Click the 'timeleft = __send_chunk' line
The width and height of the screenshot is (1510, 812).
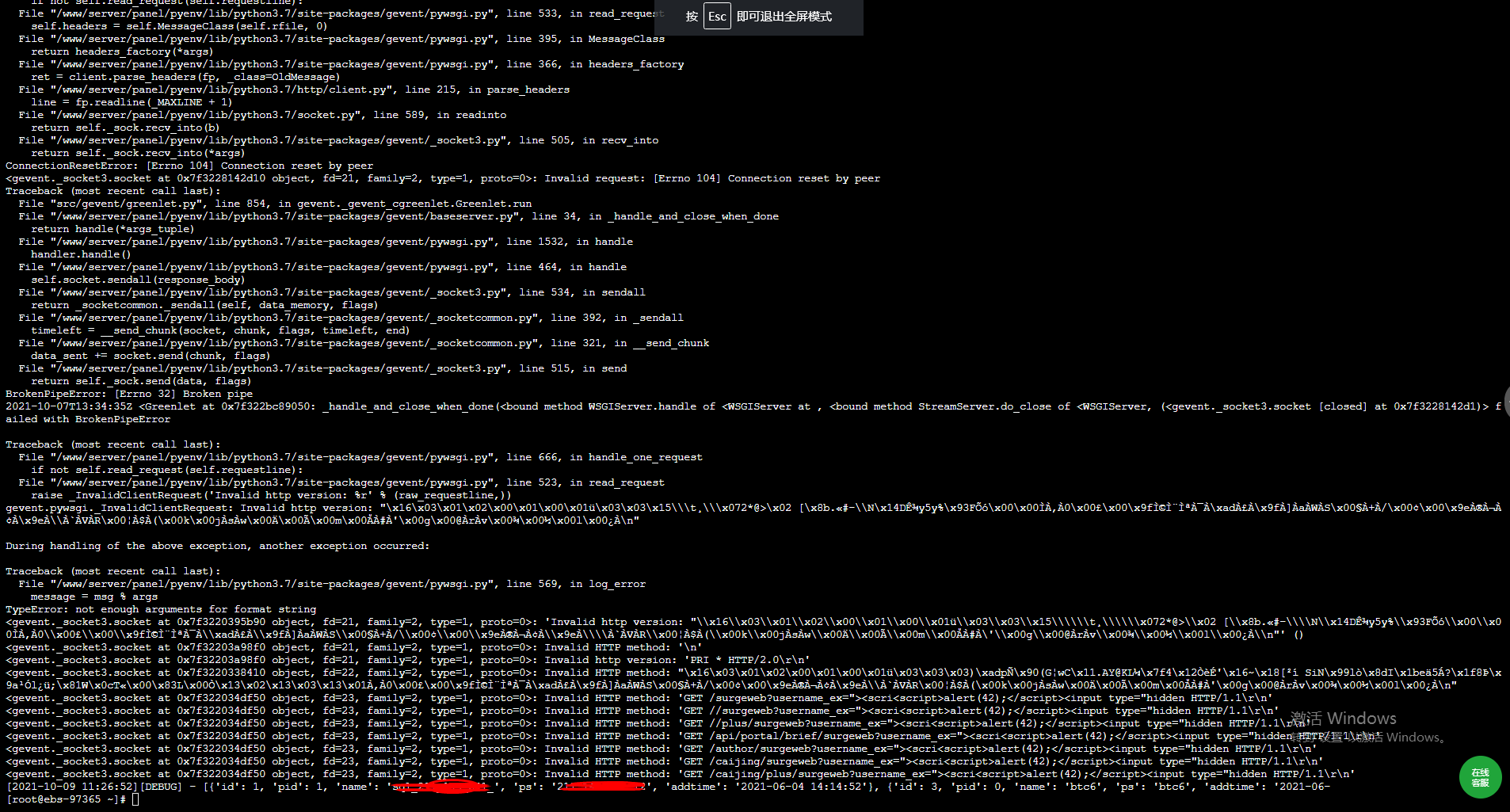click(x=220, y=330)
